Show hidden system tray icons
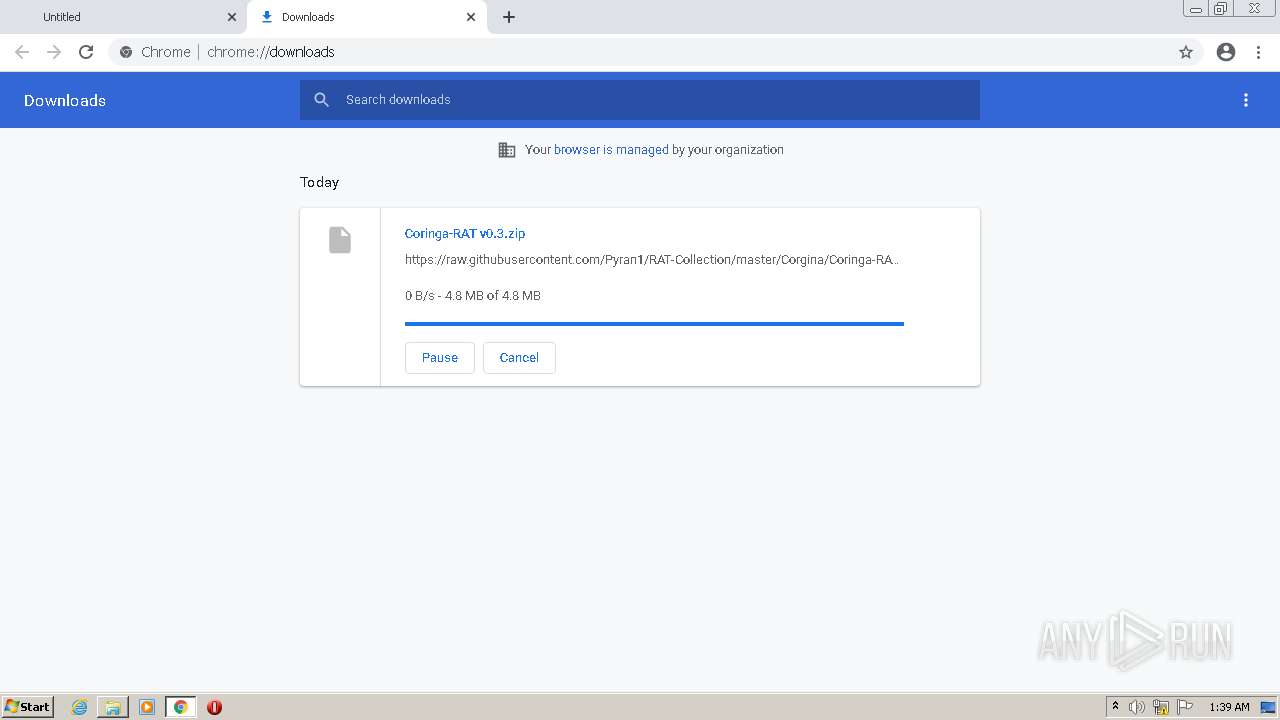Screen dimensions: 1280x720 (1116, 707)
